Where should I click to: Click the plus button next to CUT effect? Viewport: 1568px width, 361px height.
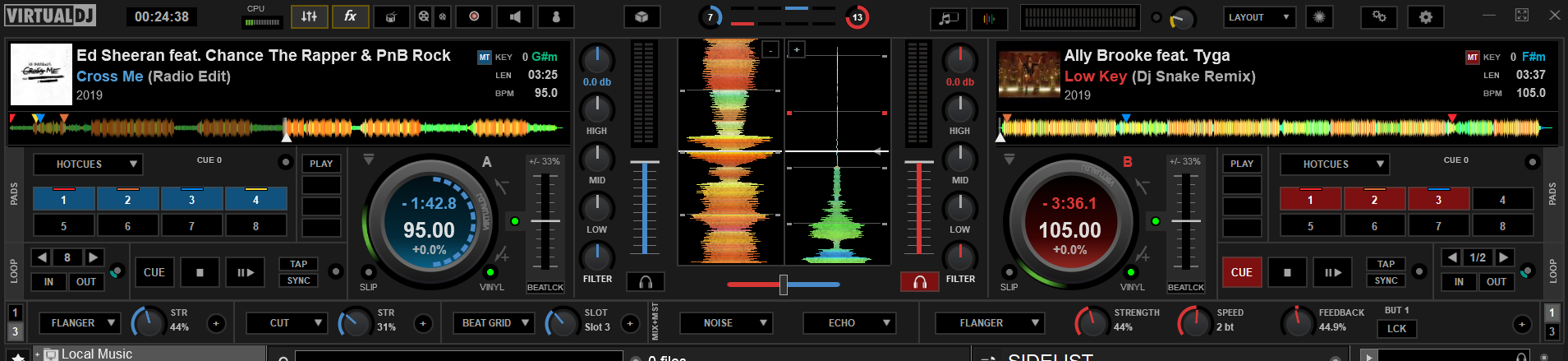423,324
